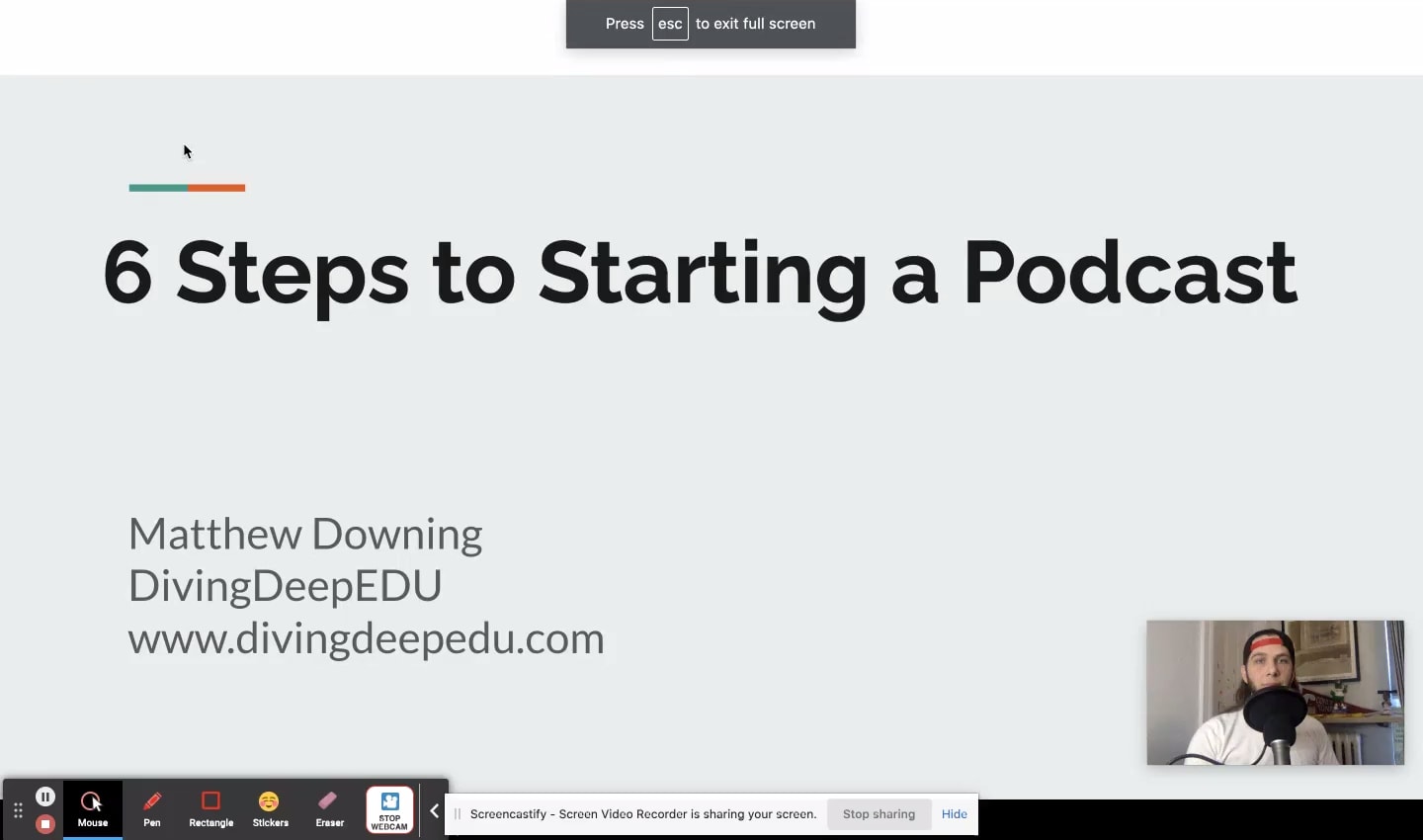Hide the Screencastify sharing banner
This screenshot has height=840, width=1423.
point(953,813)
